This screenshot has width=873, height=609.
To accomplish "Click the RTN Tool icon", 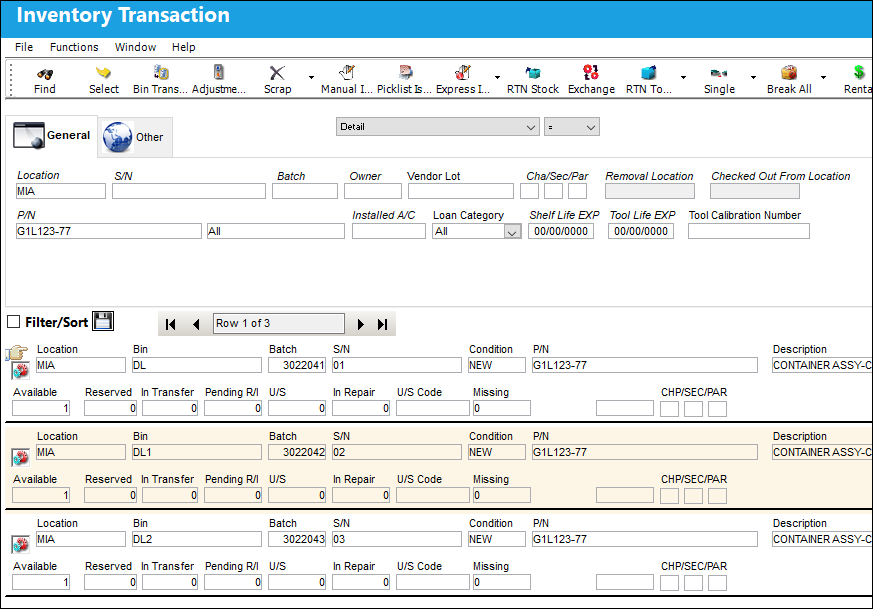I will tap(649, 80).
